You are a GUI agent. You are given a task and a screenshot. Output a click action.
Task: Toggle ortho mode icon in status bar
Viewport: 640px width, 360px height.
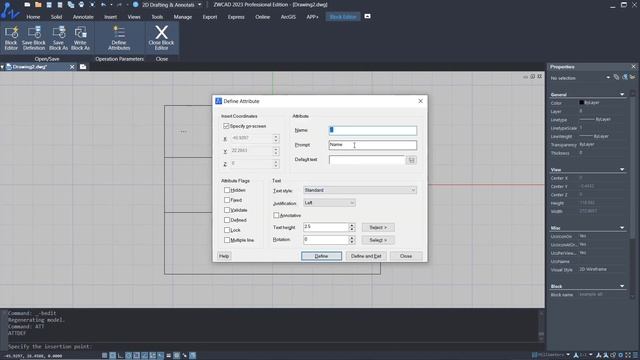coord(120,356)
